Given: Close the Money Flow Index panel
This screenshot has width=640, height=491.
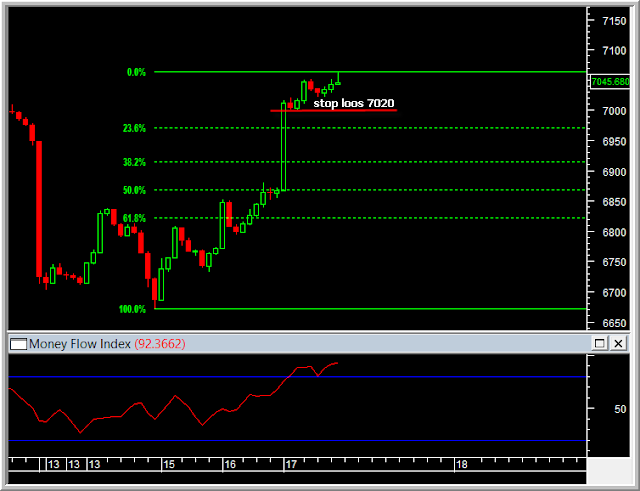Looking at the screenshot, I should pos(618,344).
